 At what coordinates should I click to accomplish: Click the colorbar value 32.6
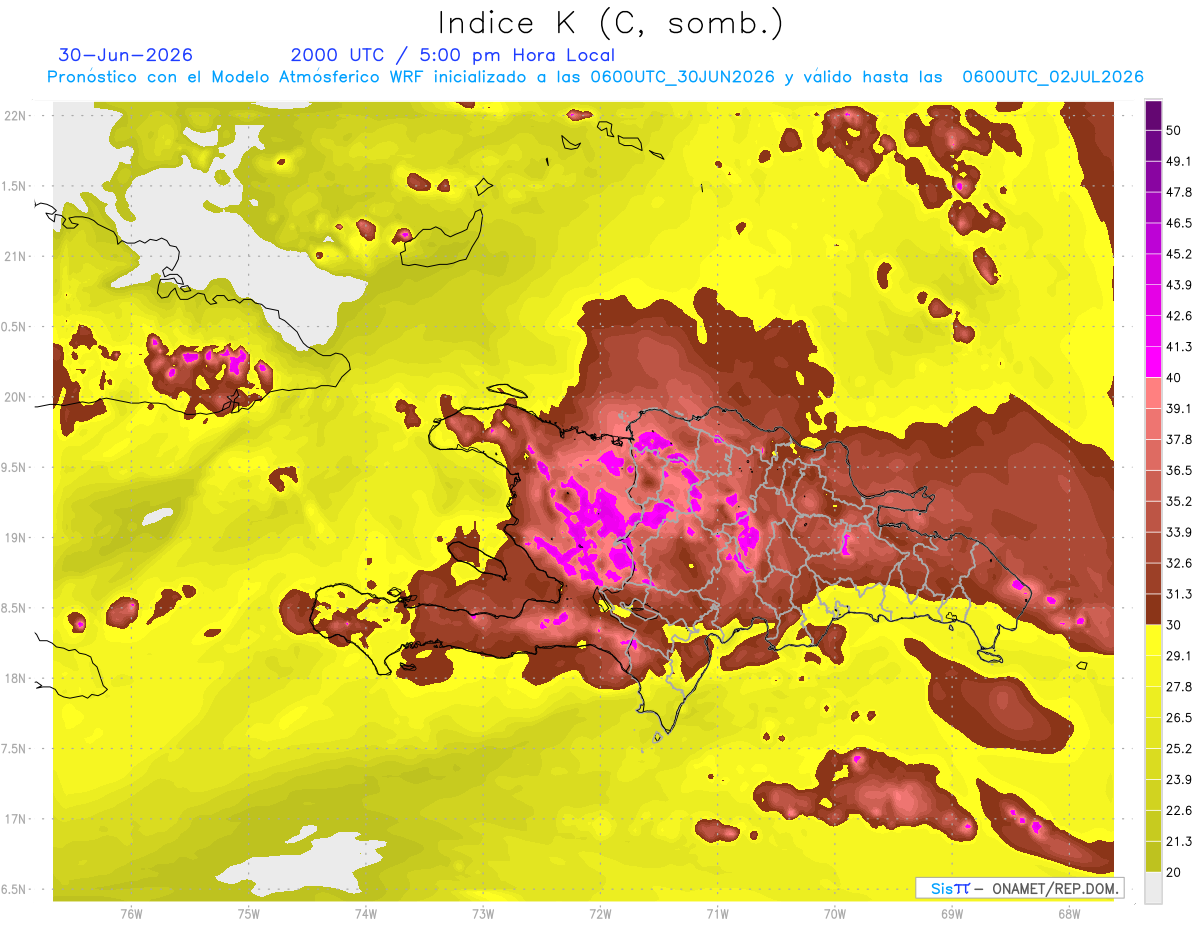[1178, 563]
